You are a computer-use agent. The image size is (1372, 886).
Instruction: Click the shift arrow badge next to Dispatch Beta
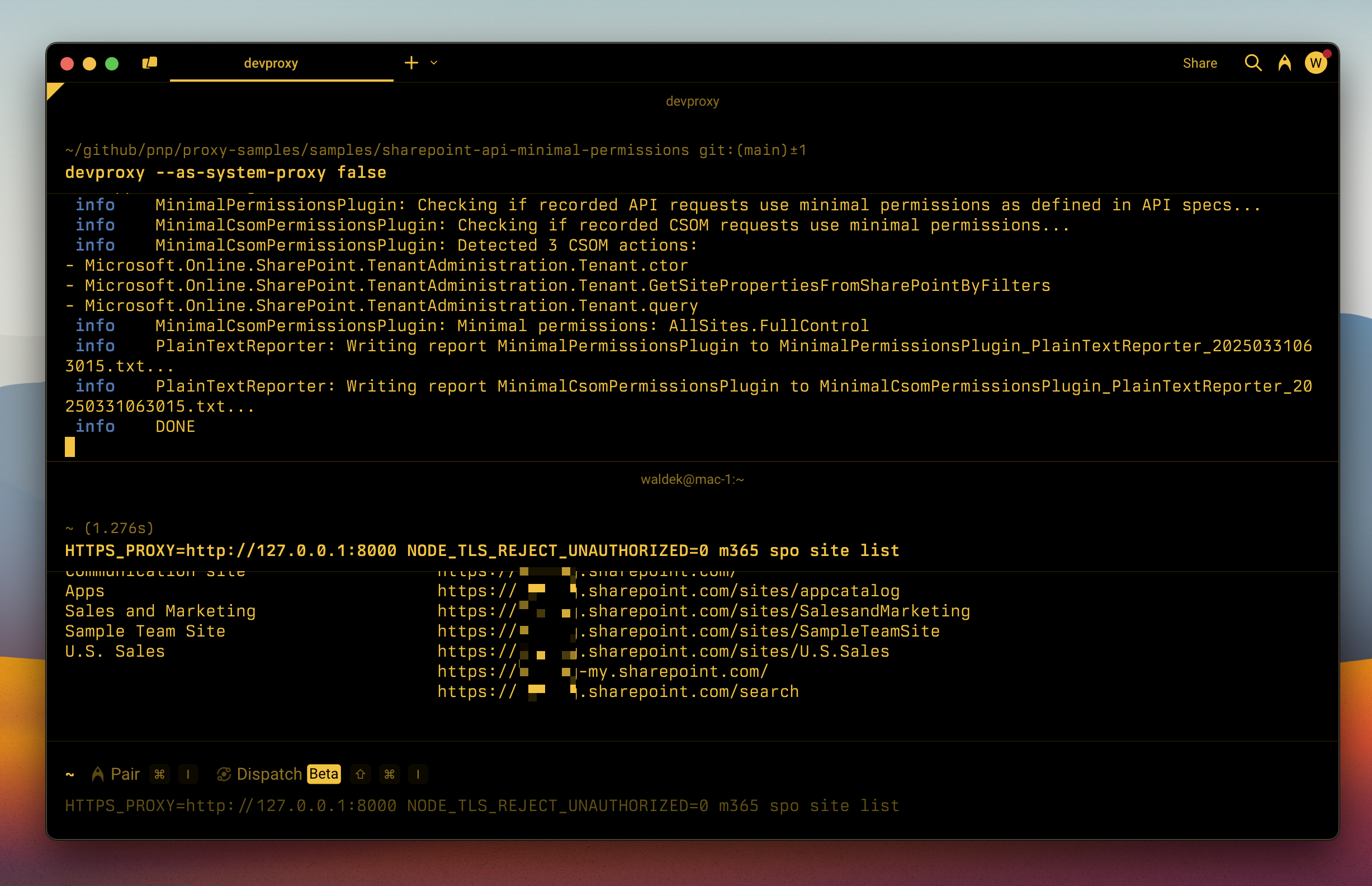point(361,775)
